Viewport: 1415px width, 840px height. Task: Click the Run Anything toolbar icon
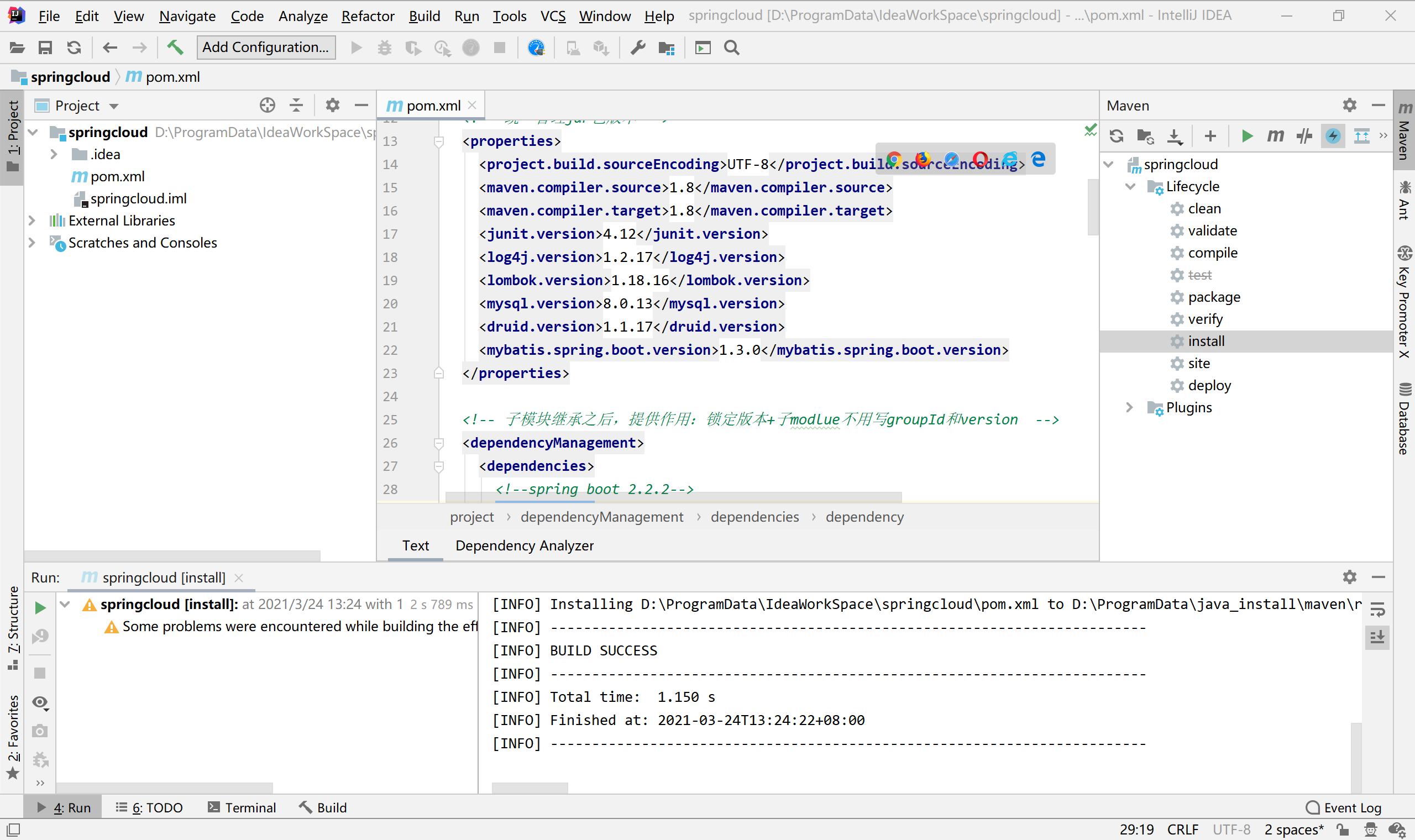pos(703,48)
